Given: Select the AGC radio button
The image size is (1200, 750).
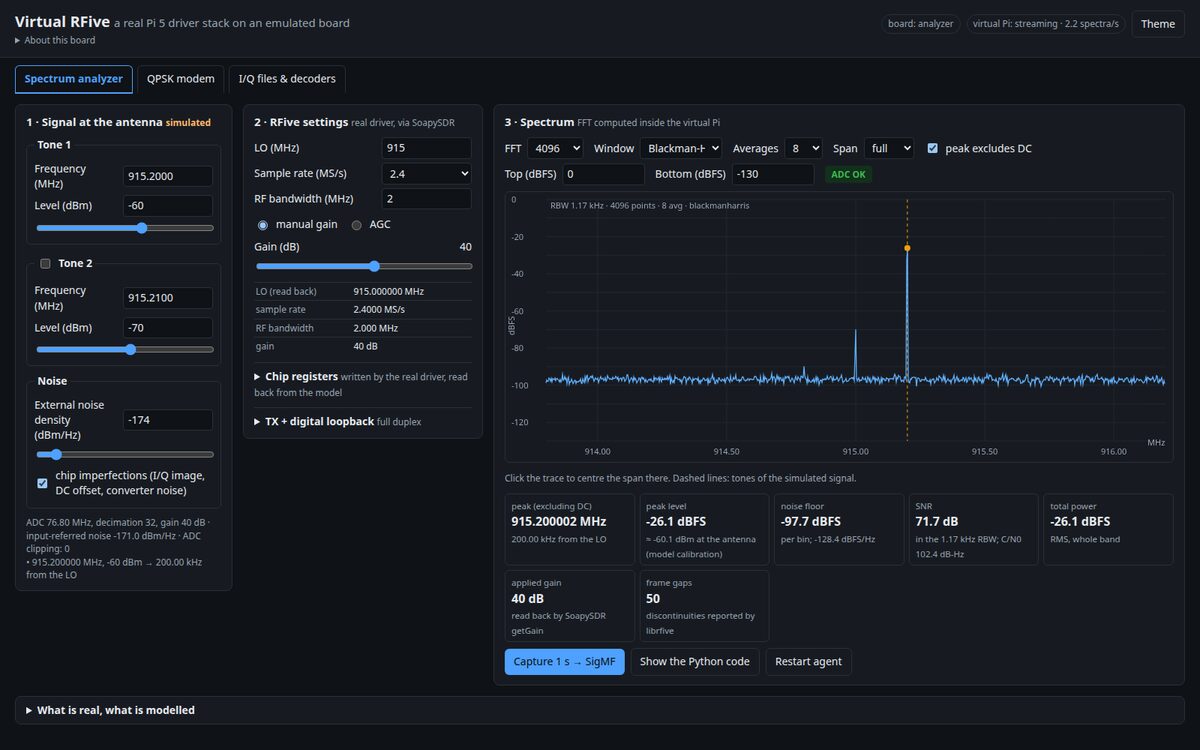Looking at the screenshot, I should [356, 225].
